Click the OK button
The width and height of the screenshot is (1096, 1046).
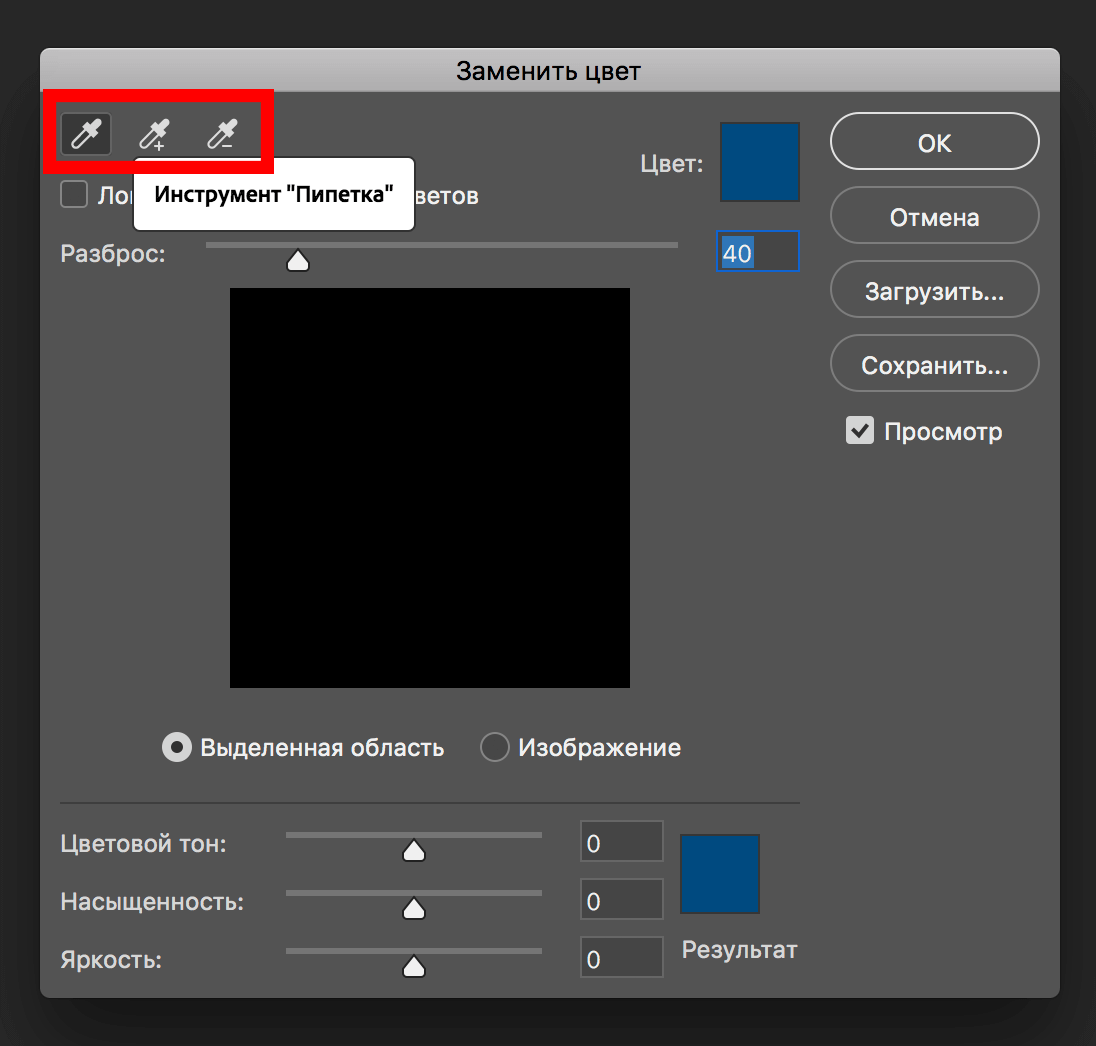934,142
